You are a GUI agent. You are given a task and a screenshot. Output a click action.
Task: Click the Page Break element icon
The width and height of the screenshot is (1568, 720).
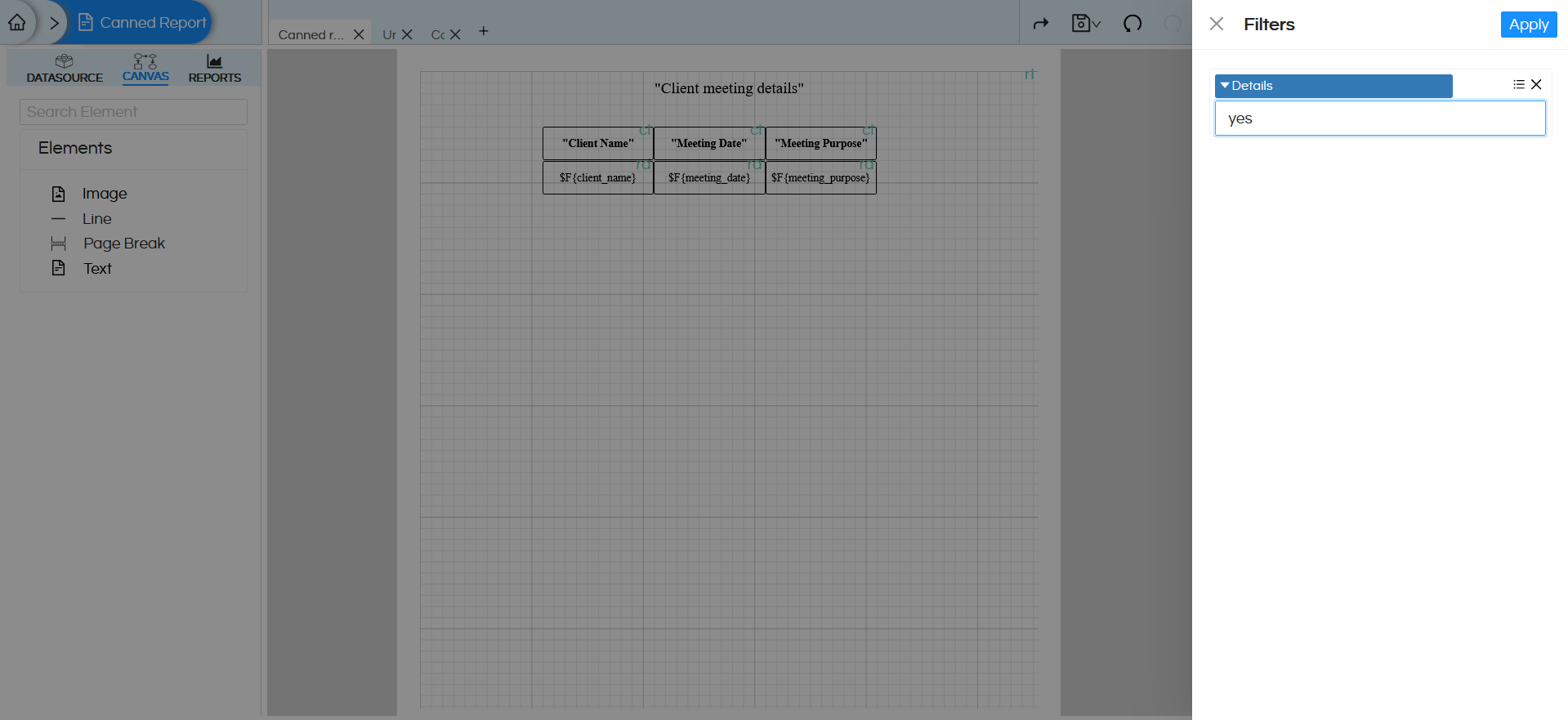[58, 244]
